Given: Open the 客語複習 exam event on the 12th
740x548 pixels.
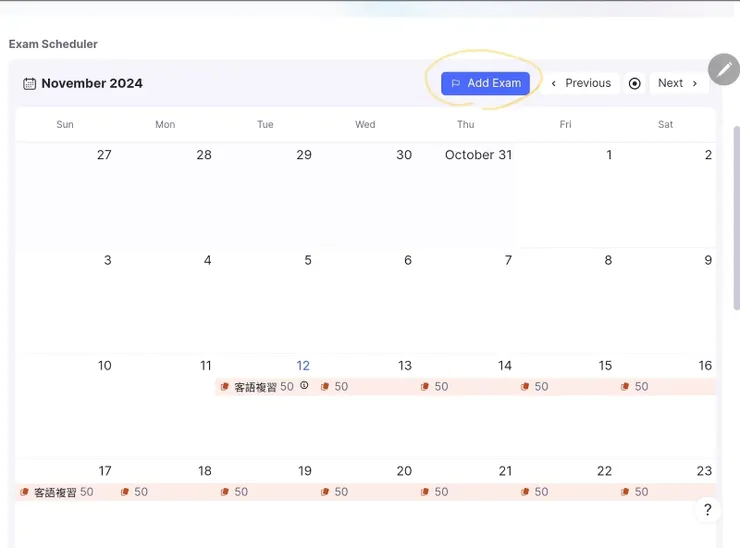Looking at the screenshot, I should [x=255, y=387].
